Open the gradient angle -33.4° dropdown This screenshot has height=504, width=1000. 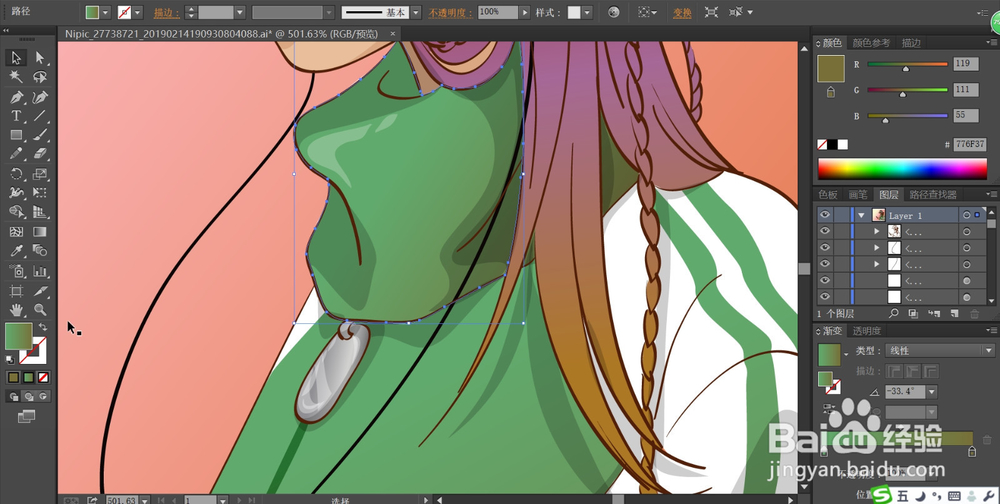click(x=932, y=392)
